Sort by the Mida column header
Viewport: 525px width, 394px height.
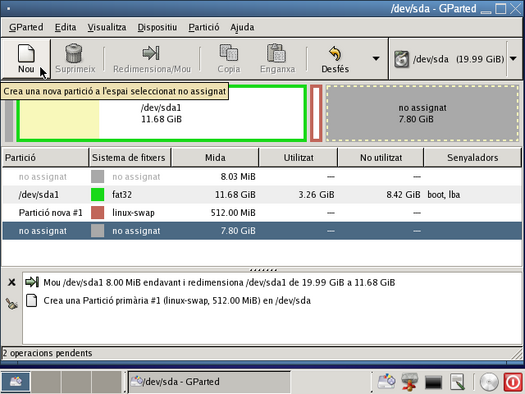215,157
